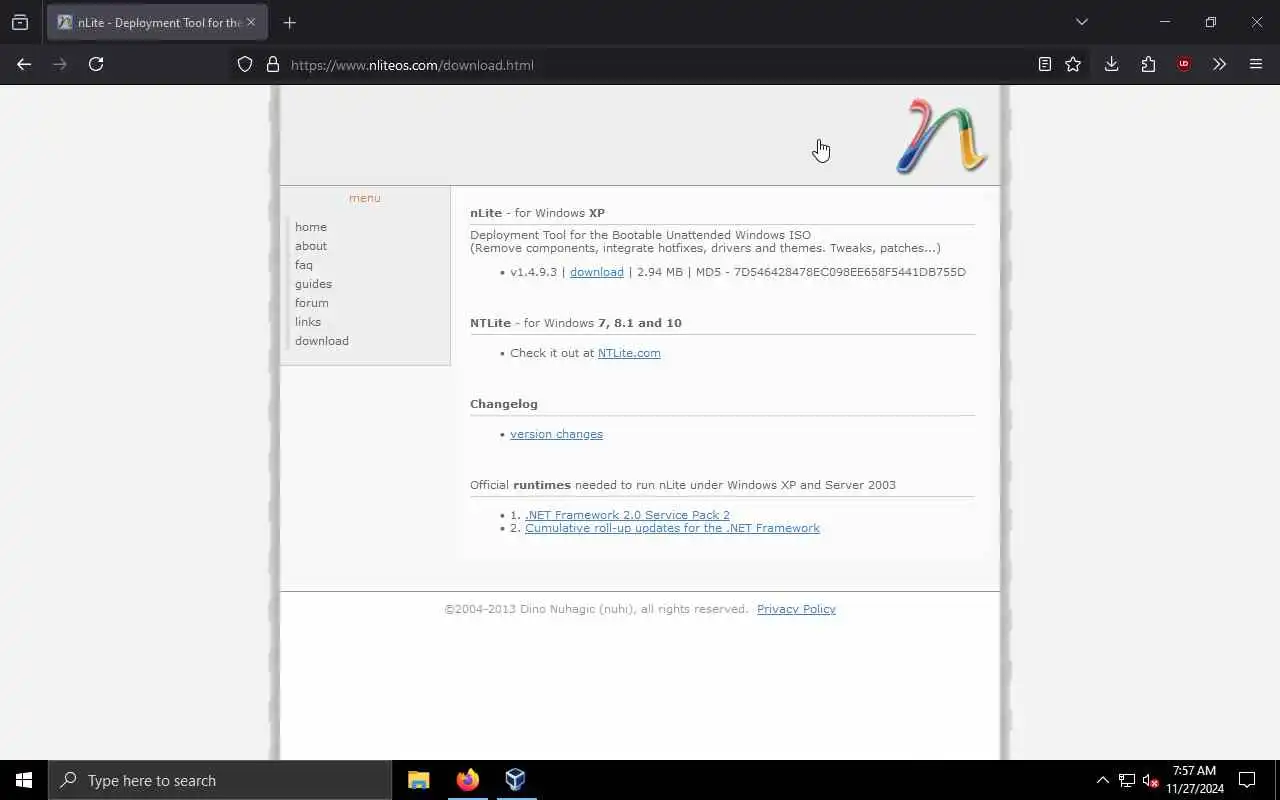Open Firefox View icon in tab strip
Image resolution: width=1280 pixels, height=800 pixels.
(x=20, y=22)
